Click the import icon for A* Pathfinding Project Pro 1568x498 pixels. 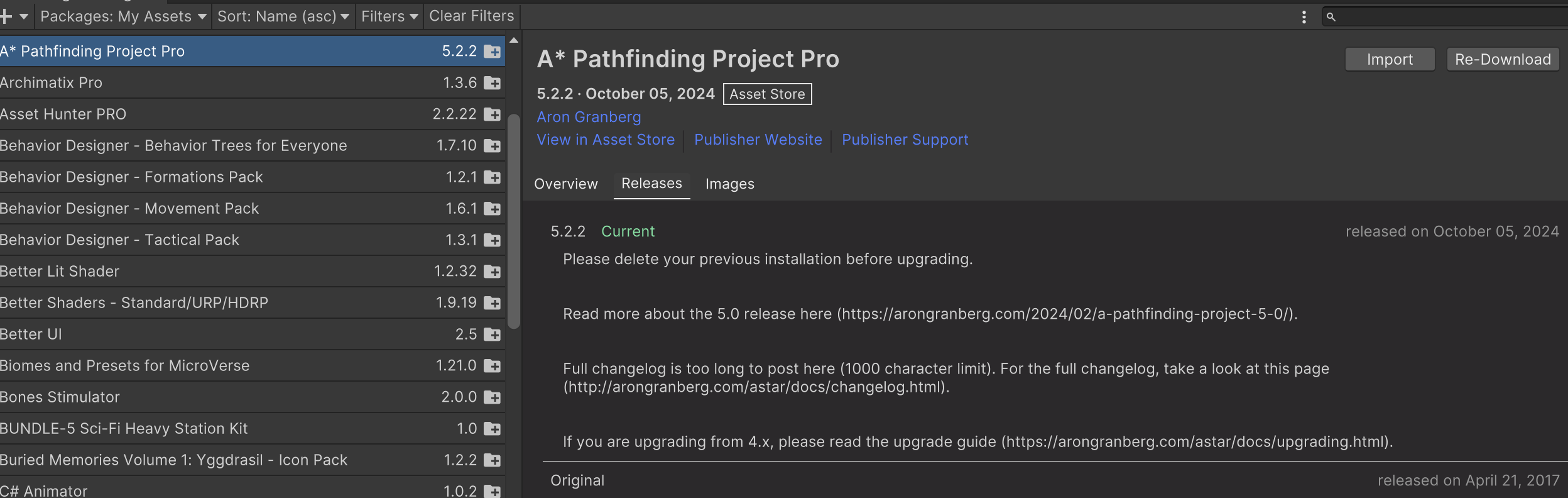coord(493,52)
